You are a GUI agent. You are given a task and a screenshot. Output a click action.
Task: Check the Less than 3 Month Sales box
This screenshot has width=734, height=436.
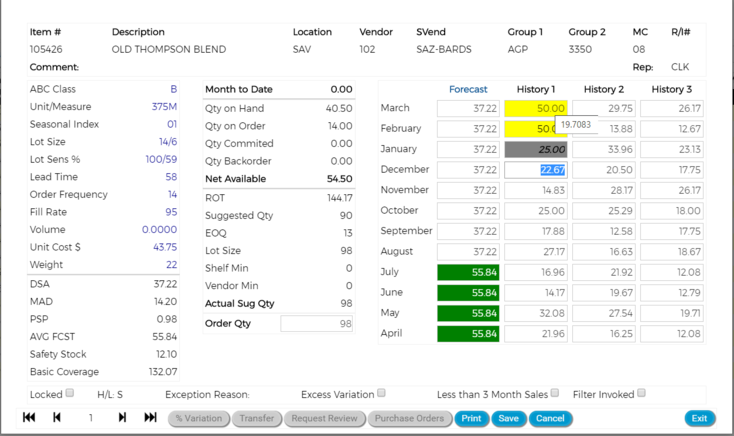(555, 394)
